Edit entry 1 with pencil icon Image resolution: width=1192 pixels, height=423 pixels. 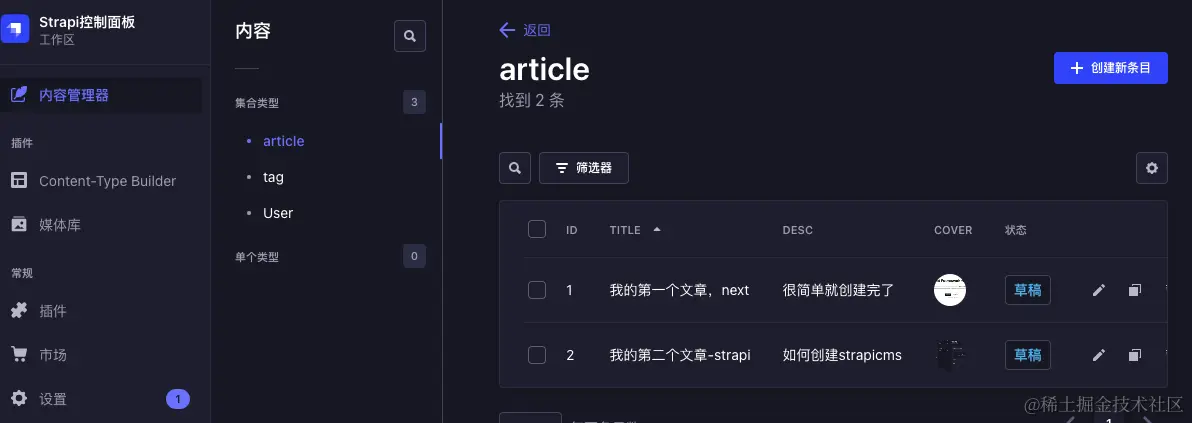[1098, 290]
